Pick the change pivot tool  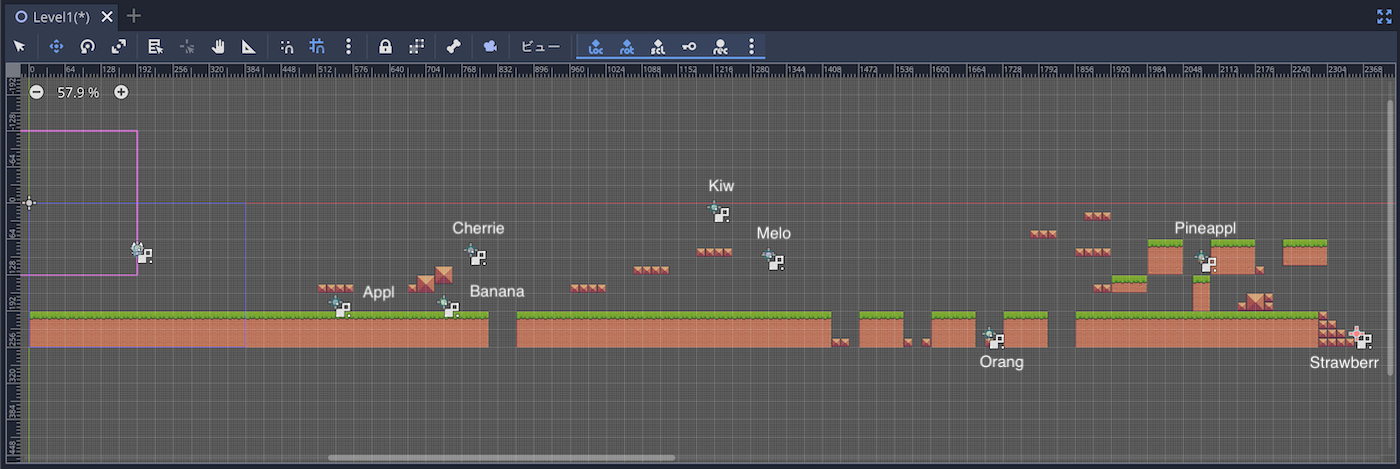(186, 46)
